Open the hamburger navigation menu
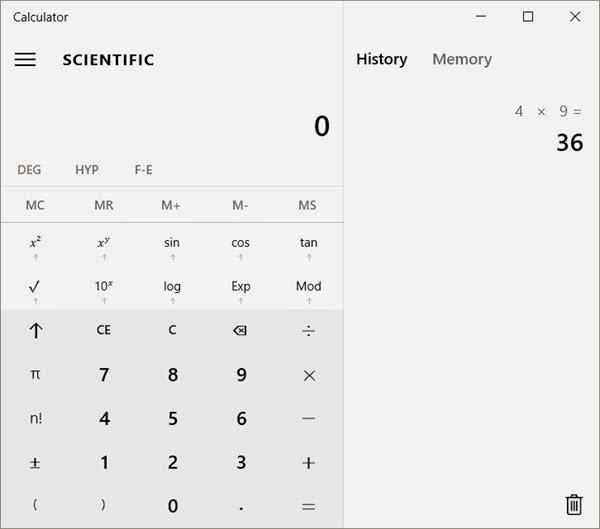Image resolution: width=600 pixels, height=529 pixels. coord(25,59)
